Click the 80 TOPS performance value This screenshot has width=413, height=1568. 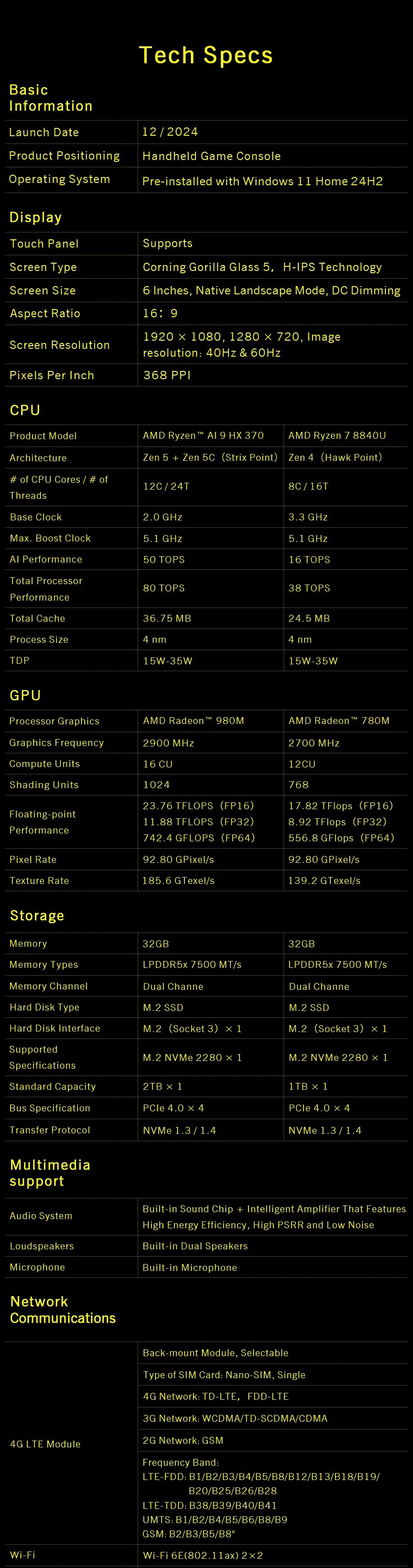[164, 589]
